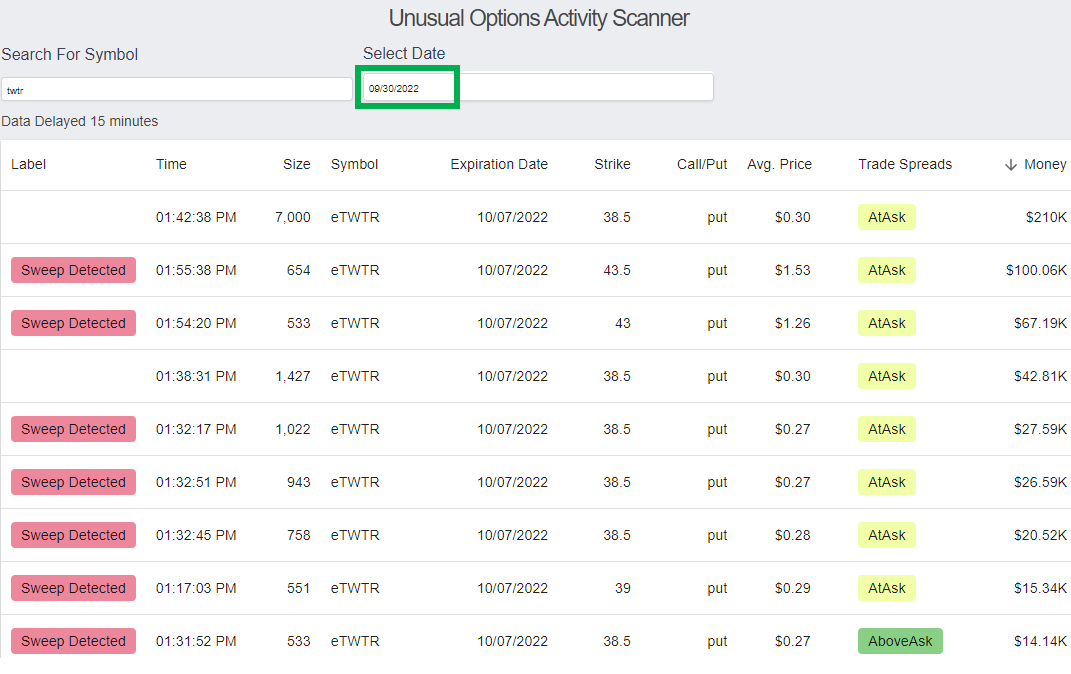Click the money value $67.19K

(1040, 323)
